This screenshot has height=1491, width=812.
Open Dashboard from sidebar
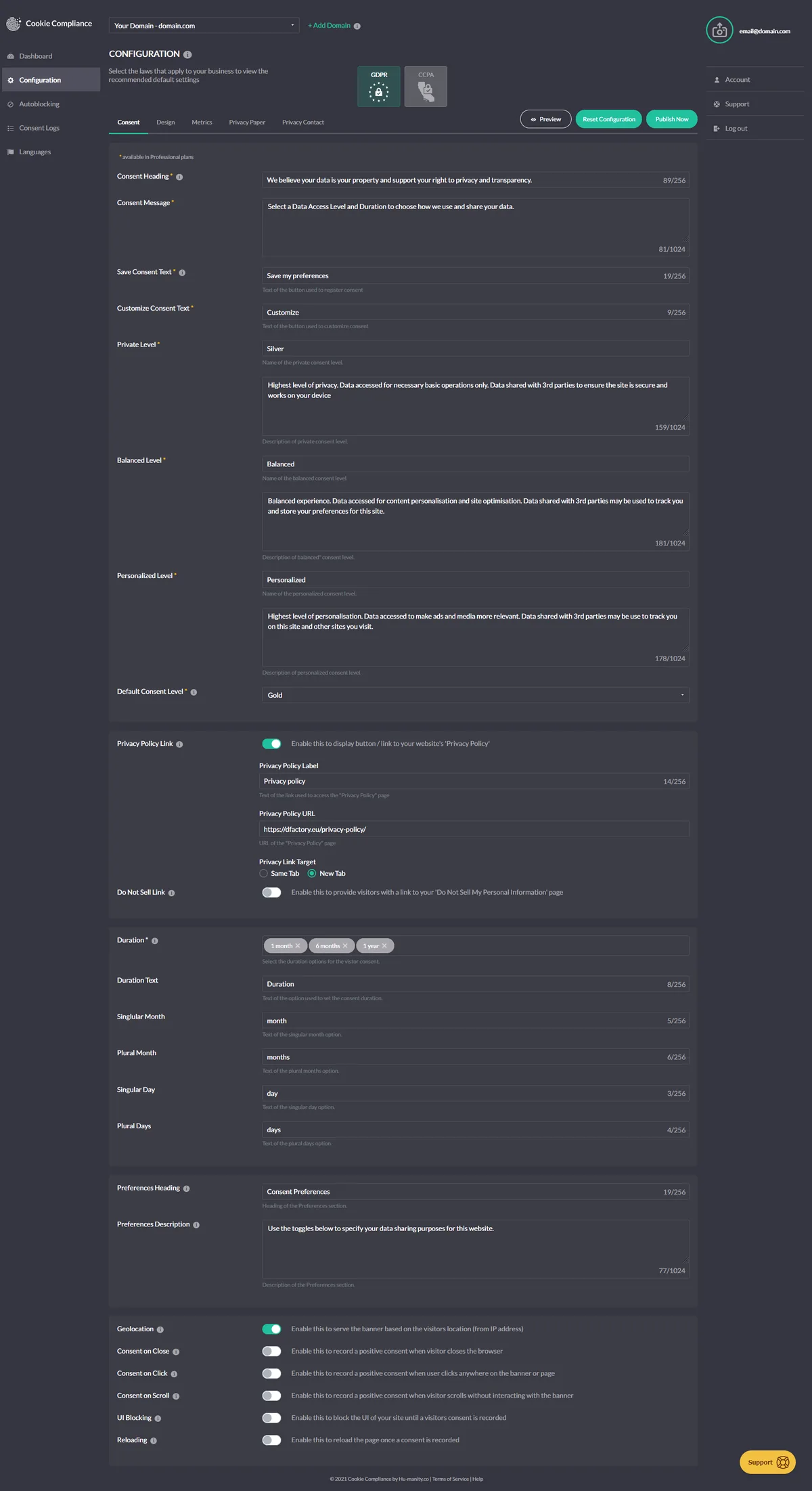click(35, 56)
